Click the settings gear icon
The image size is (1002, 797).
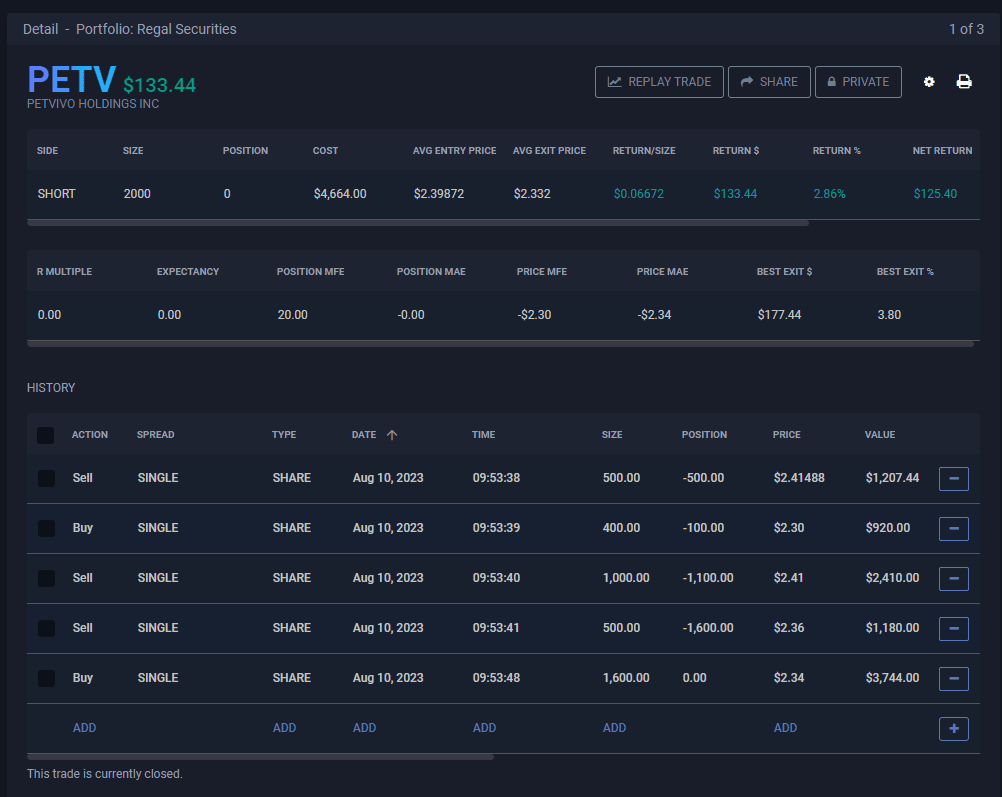[x=929, y=82]
